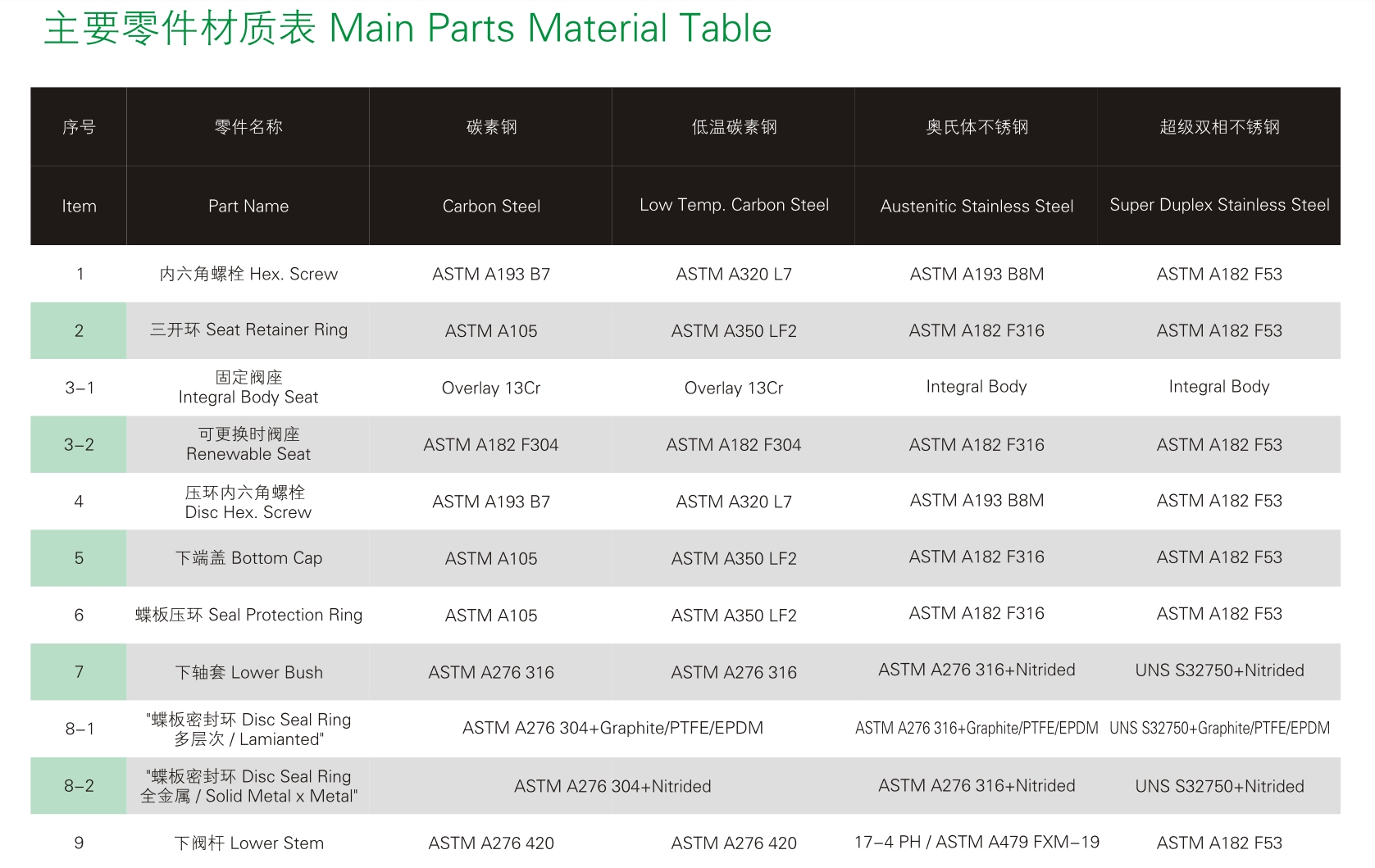Select the 'UNS S32750+Graphite/PTFE/EPDM' cell
Screen dimensions: 1375x868
click(1219, 728)
